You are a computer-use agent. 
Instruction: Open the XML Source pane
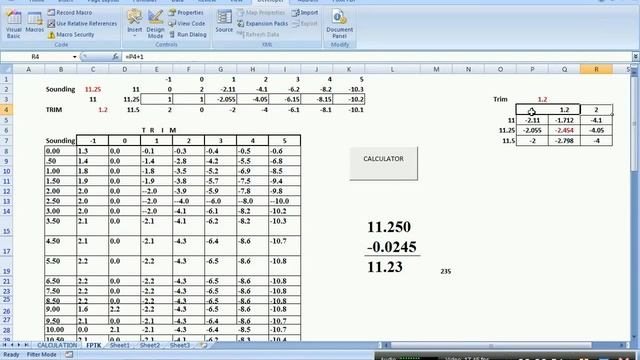coord(224,21)
